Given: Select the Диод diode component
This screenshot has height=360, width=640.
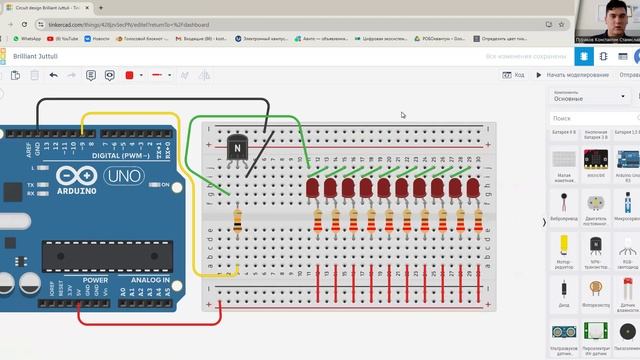Looking at the screenshot, I should pyautogui.click(x=564, y=293).
